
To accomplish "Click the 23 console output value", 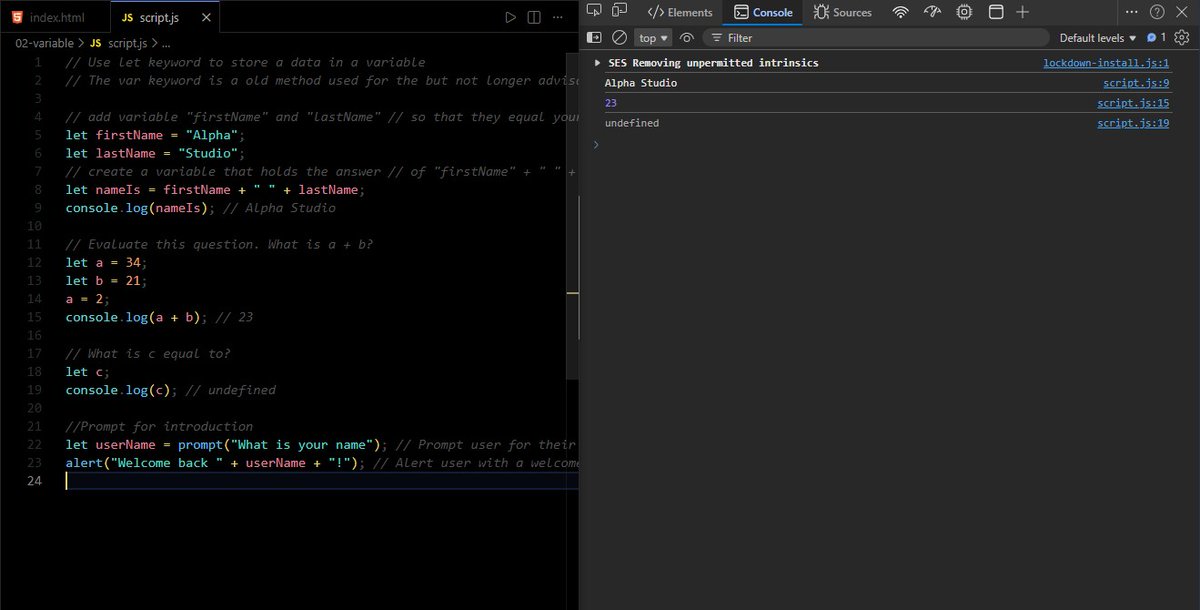I will click(x=610, y=103).
